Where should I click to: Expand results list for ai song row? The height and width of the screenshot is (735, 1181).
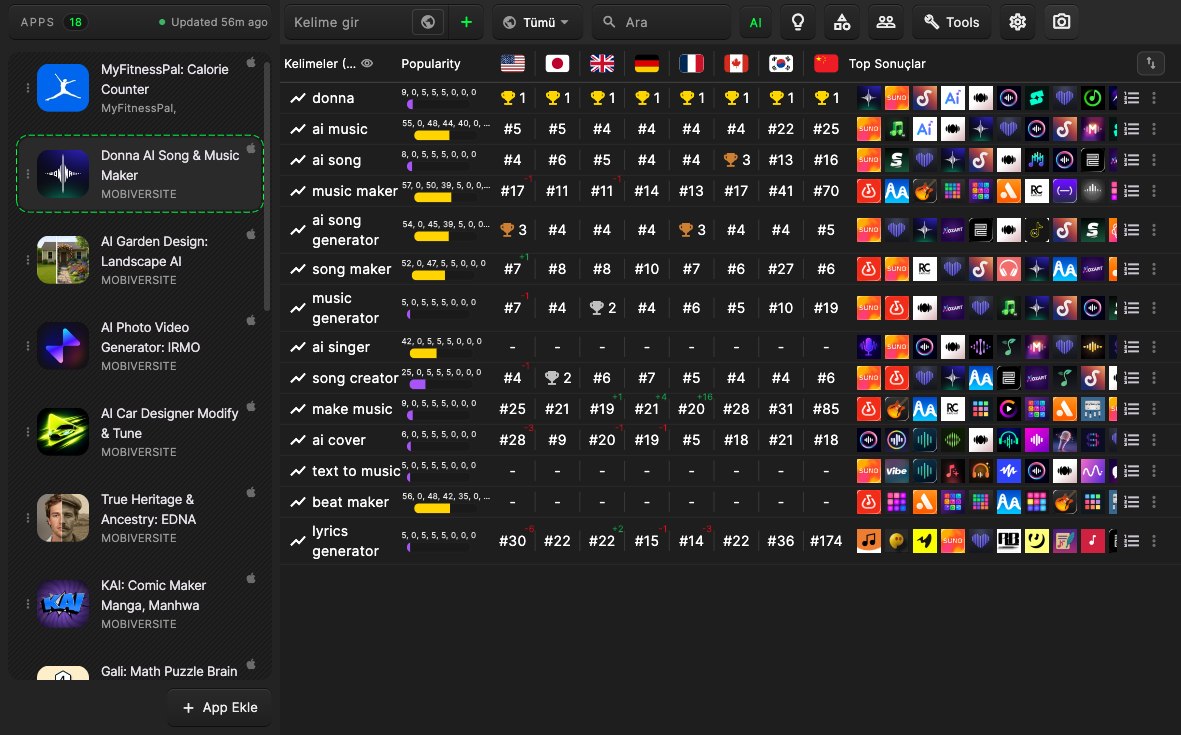pos(1131,160)
